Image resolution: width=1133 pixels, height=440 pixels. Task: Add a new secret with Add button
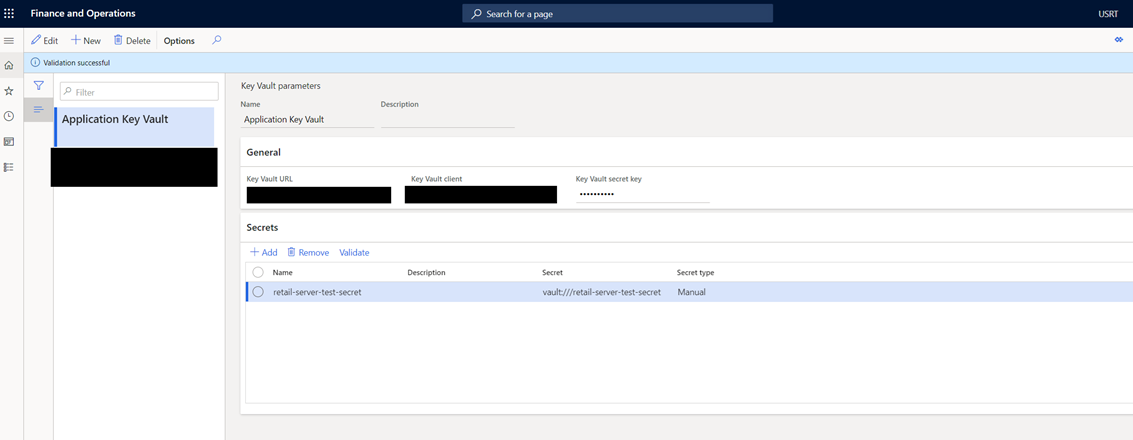click(x=264, y=253)
